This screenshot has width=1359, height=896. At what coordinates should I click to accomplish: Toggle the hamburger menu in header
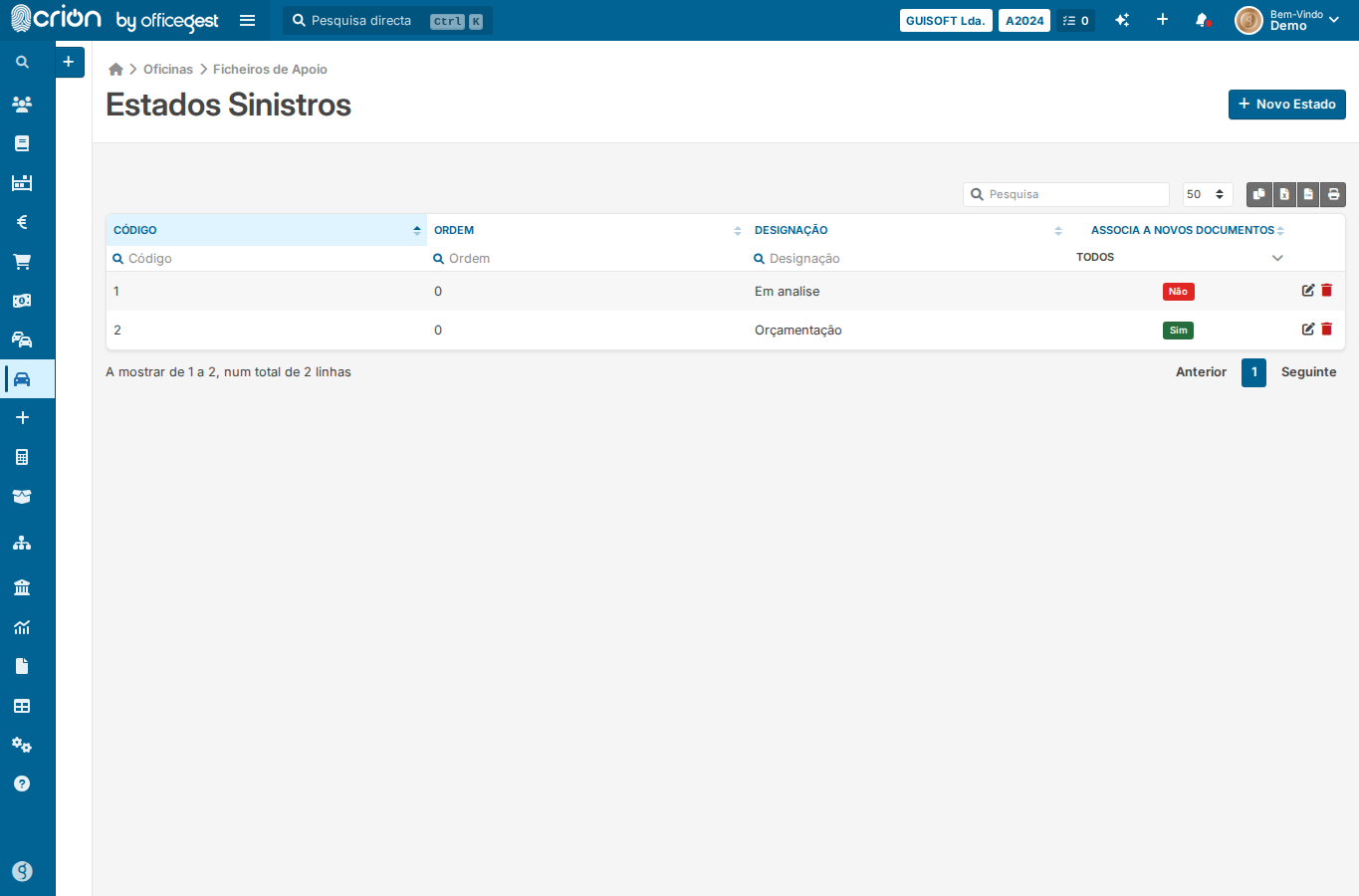pos(248,20)
